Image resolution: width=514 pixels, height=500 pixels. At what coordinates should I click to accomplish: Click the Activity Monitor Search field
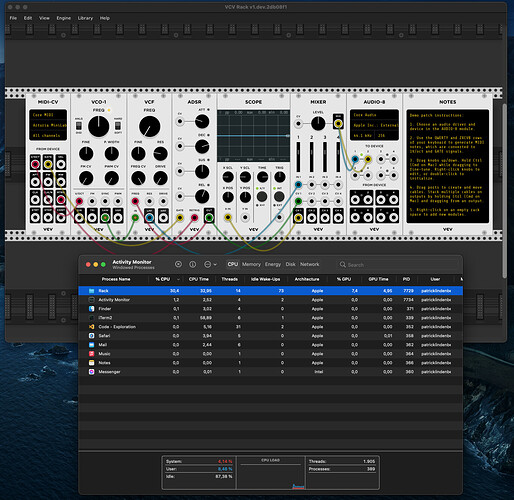398,265
